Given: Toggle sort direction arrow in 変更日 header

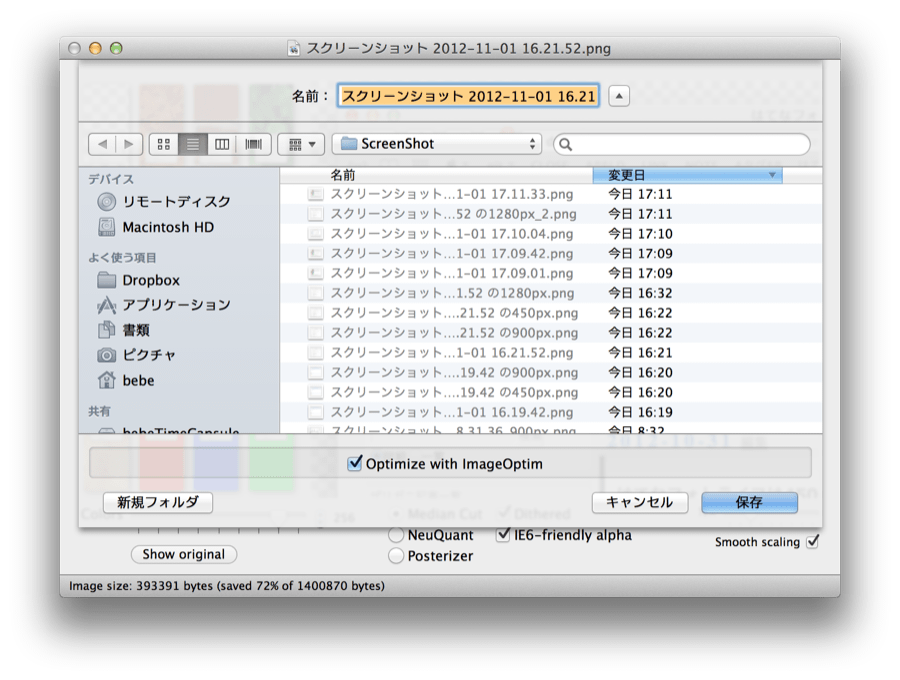Looking at the screenshot, I should click(x=772, y=175).
